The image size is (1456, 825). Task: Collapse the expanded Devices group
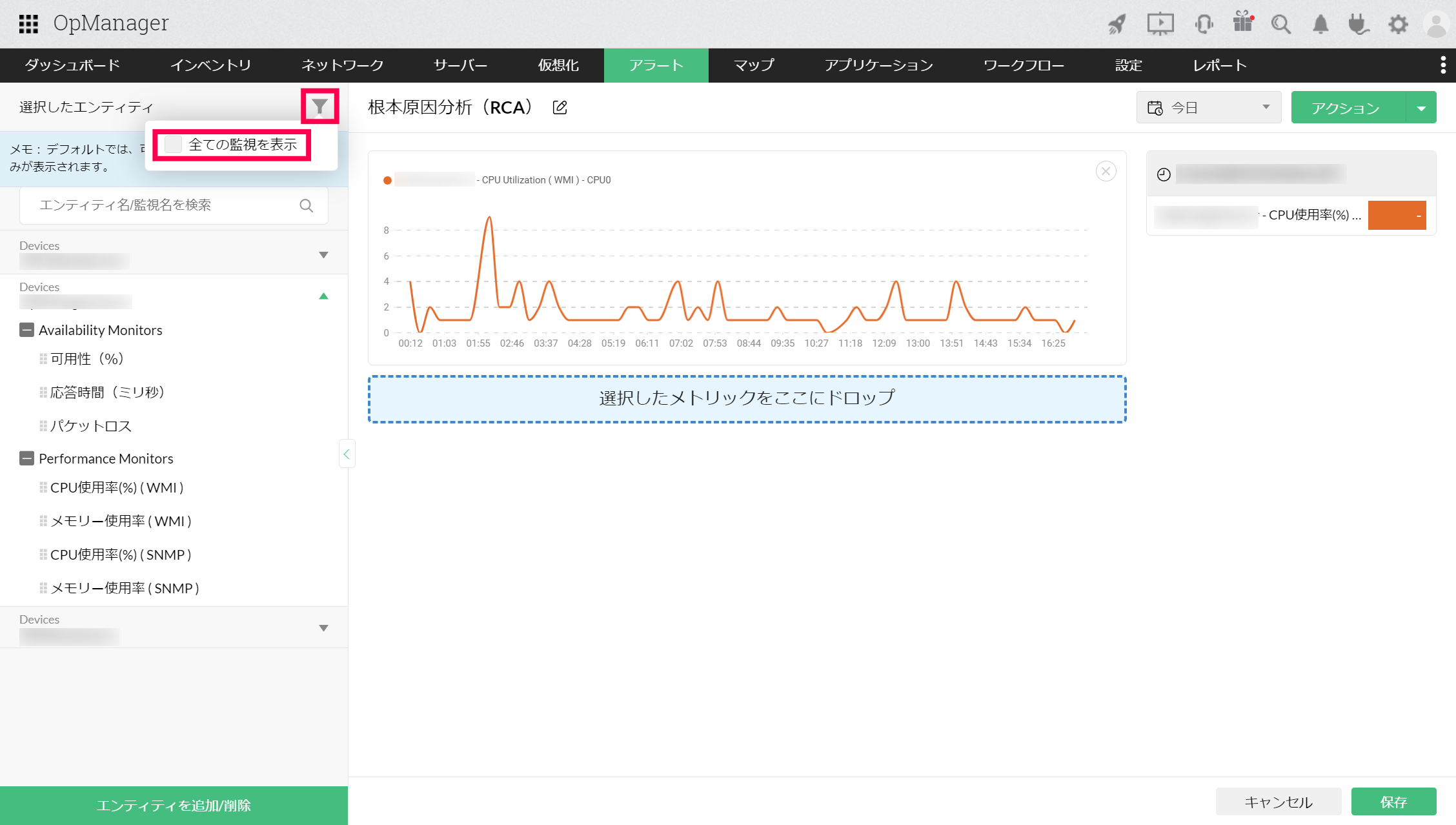323,296
